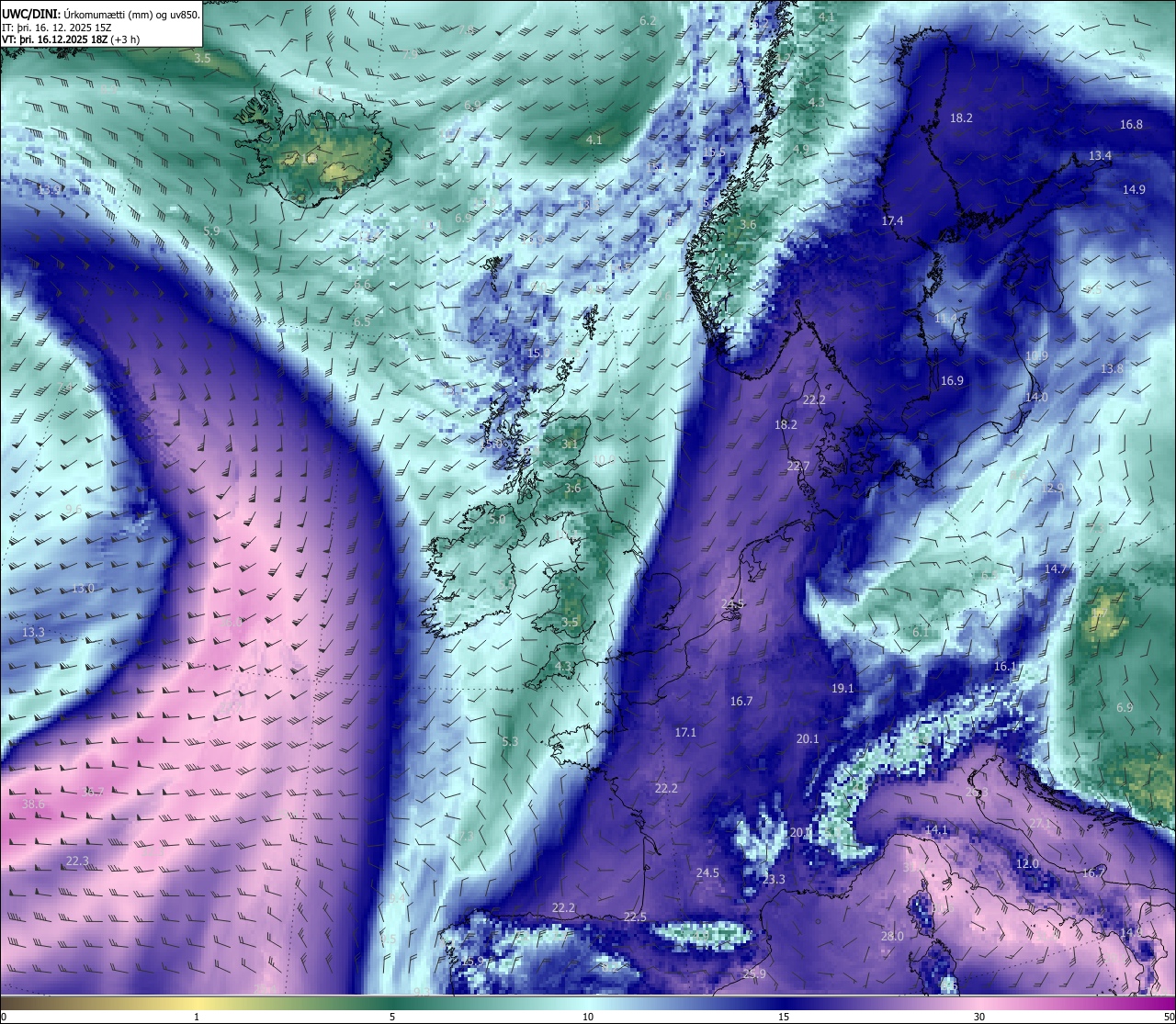Click the '50' label ending the color scale

click(x=1169, y=1017)
